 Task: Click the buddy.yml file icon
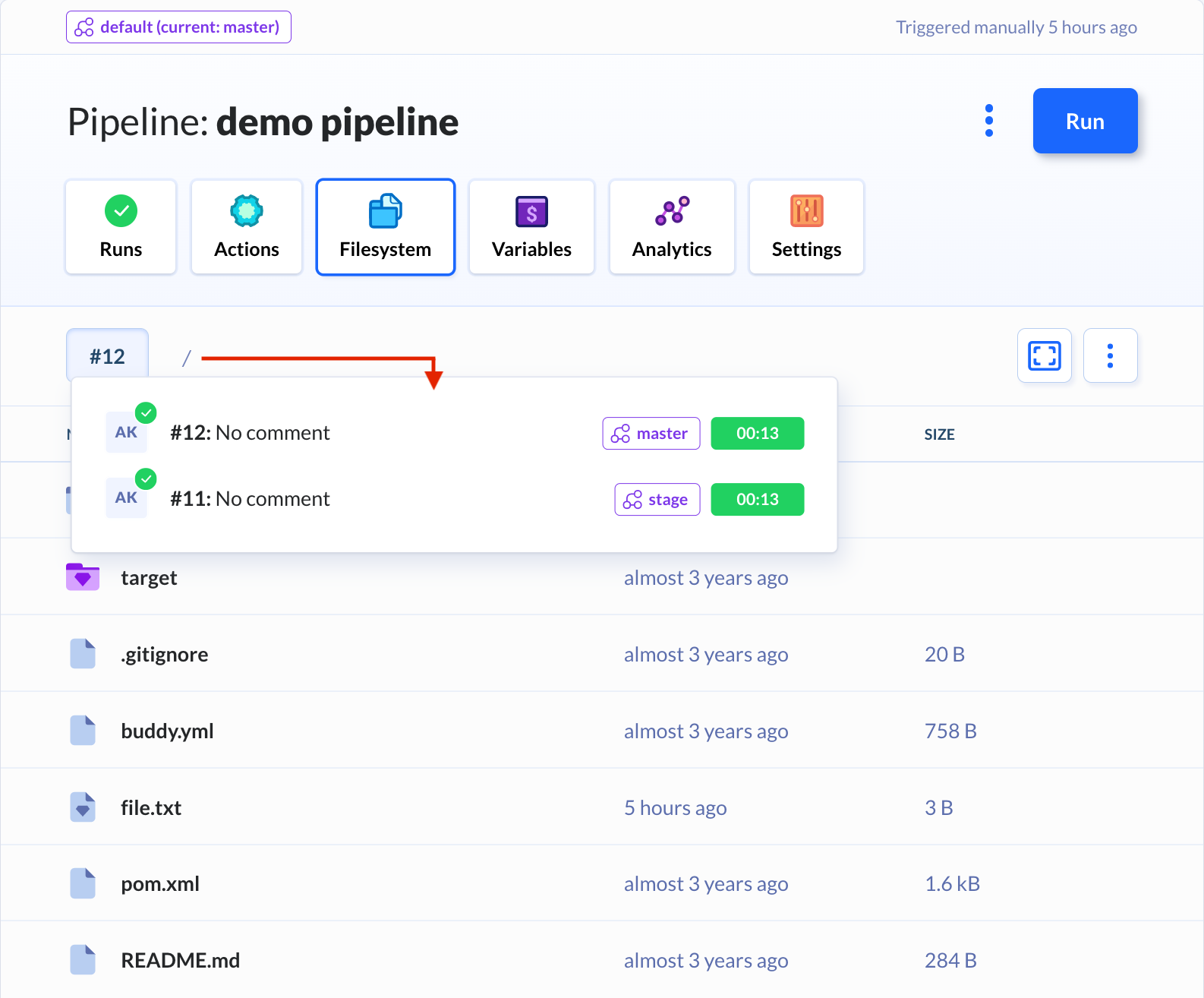(x=83, y=730)
